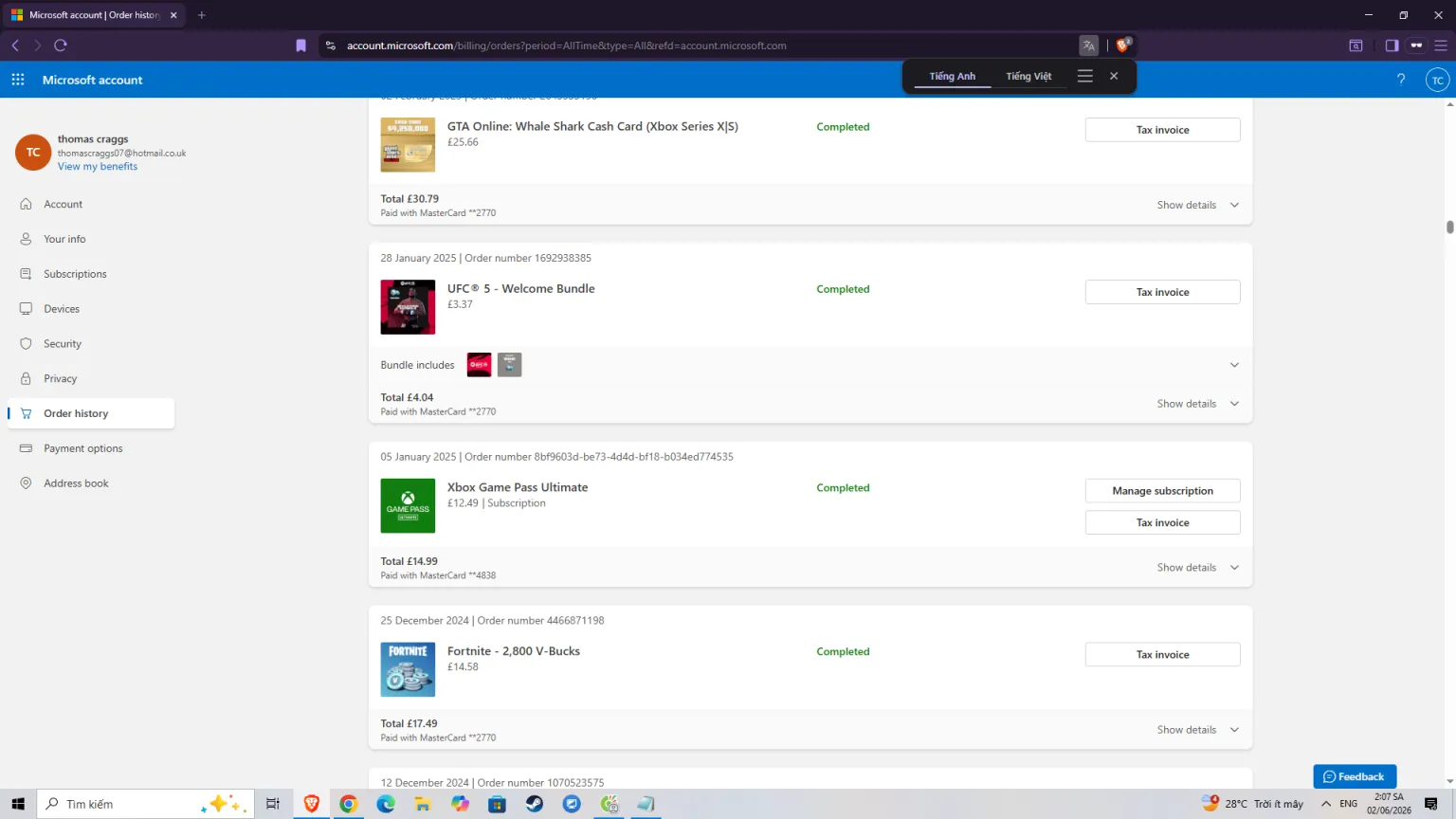
Task: Get Tax invoice for Xbox Game Pass
Action: pos(1162,522)
